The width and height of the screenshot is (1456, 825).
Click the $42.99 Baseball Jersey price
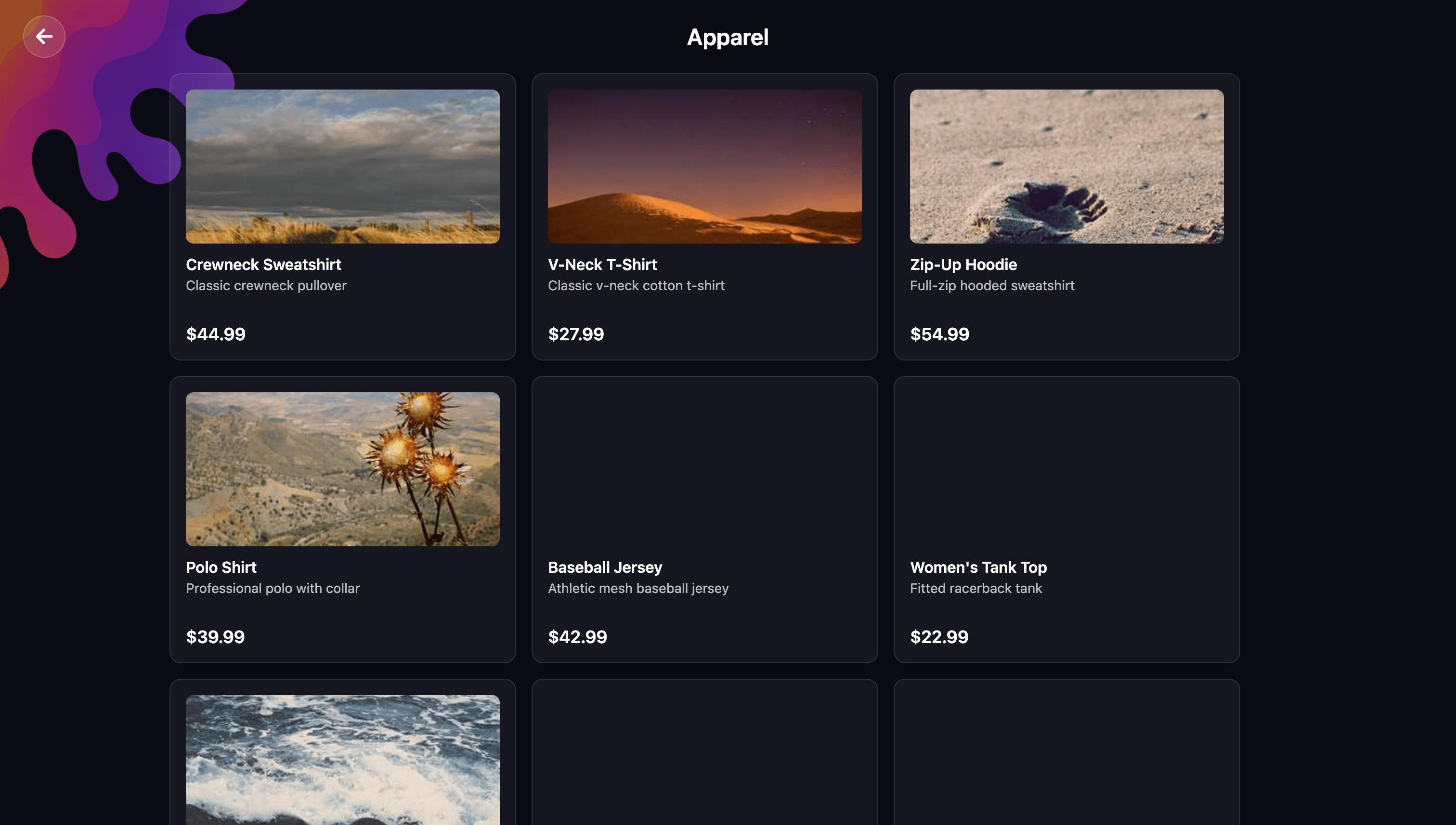pos(577,637)
